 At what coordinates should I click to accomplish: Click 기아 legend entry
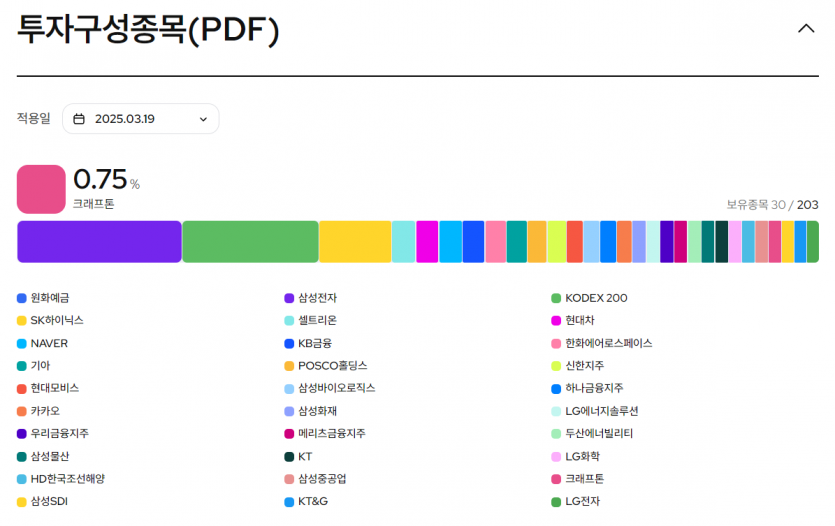click(x=34, y=366)
